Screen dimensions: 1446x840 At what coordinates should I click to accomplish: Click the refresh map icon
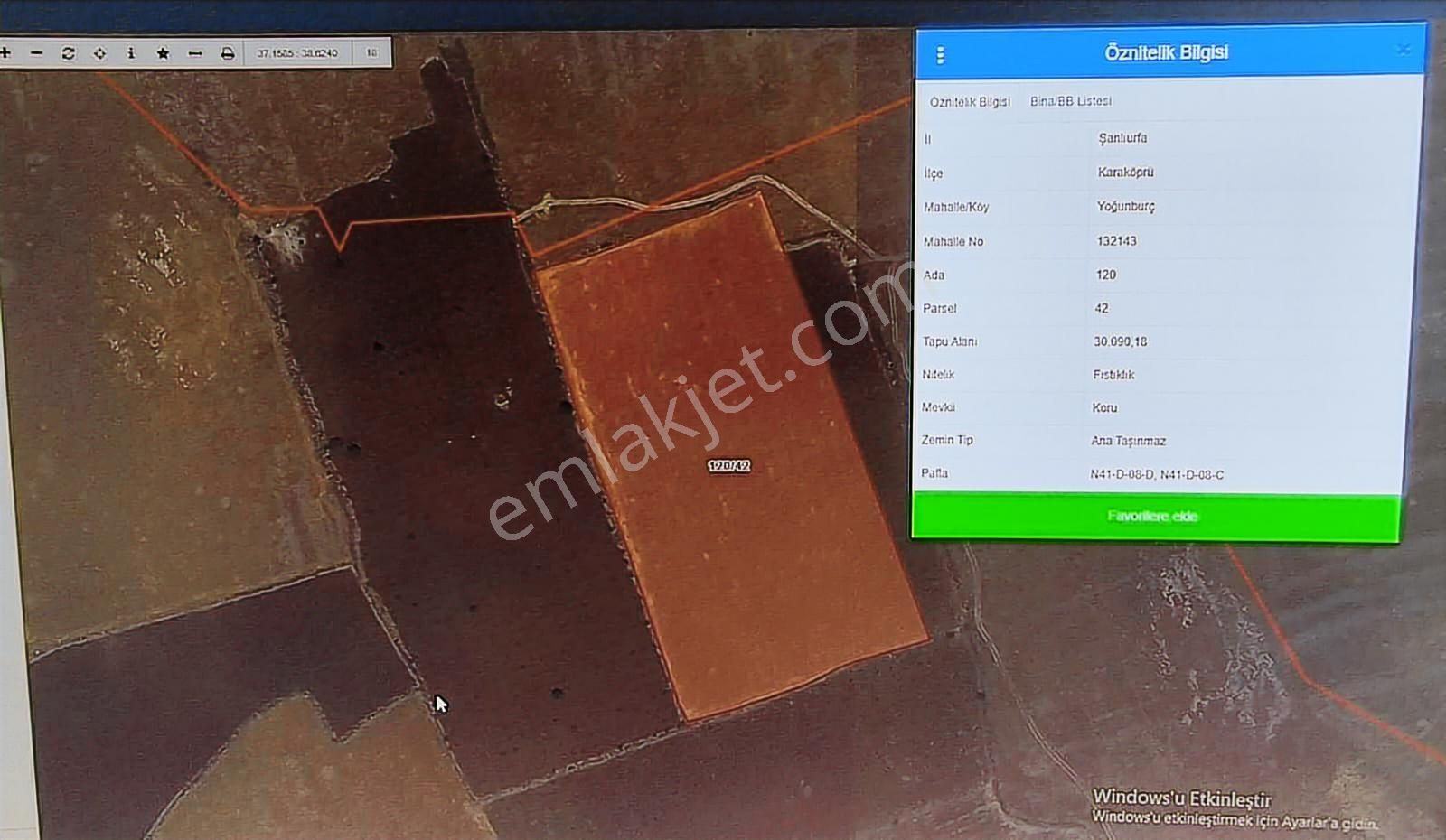[x=68, y=53]
